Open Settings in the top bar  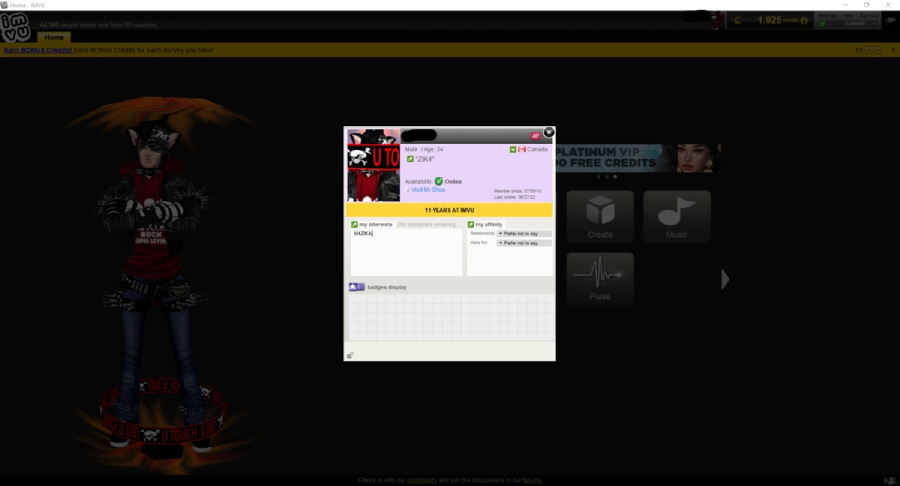(x=828, y=15)
